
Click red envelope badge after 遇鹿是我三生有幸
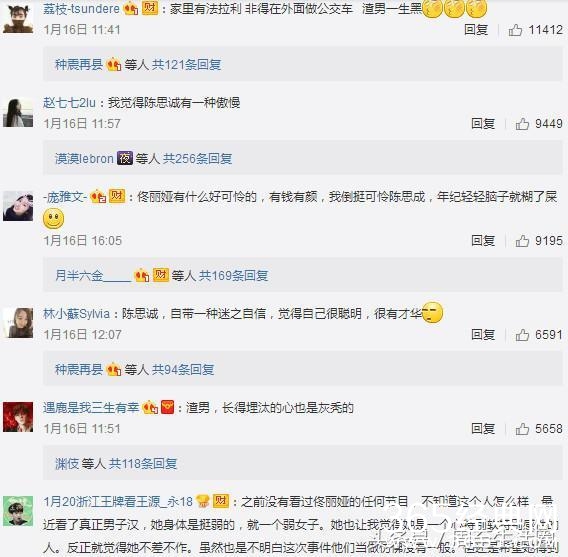coord(167,407)
